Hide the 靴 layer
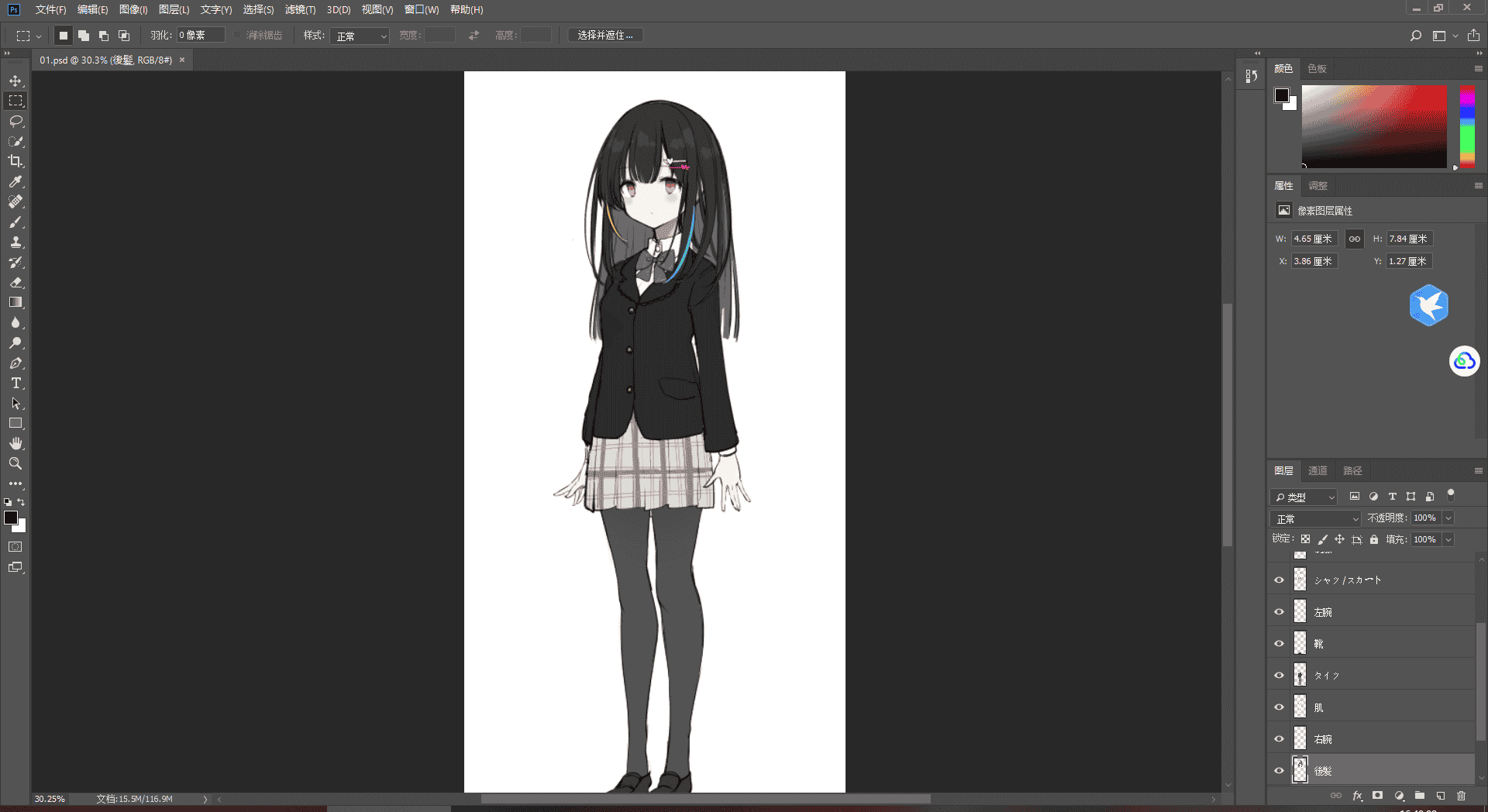The height and width of the screenshot is (812, 1488). point(1280,644)
